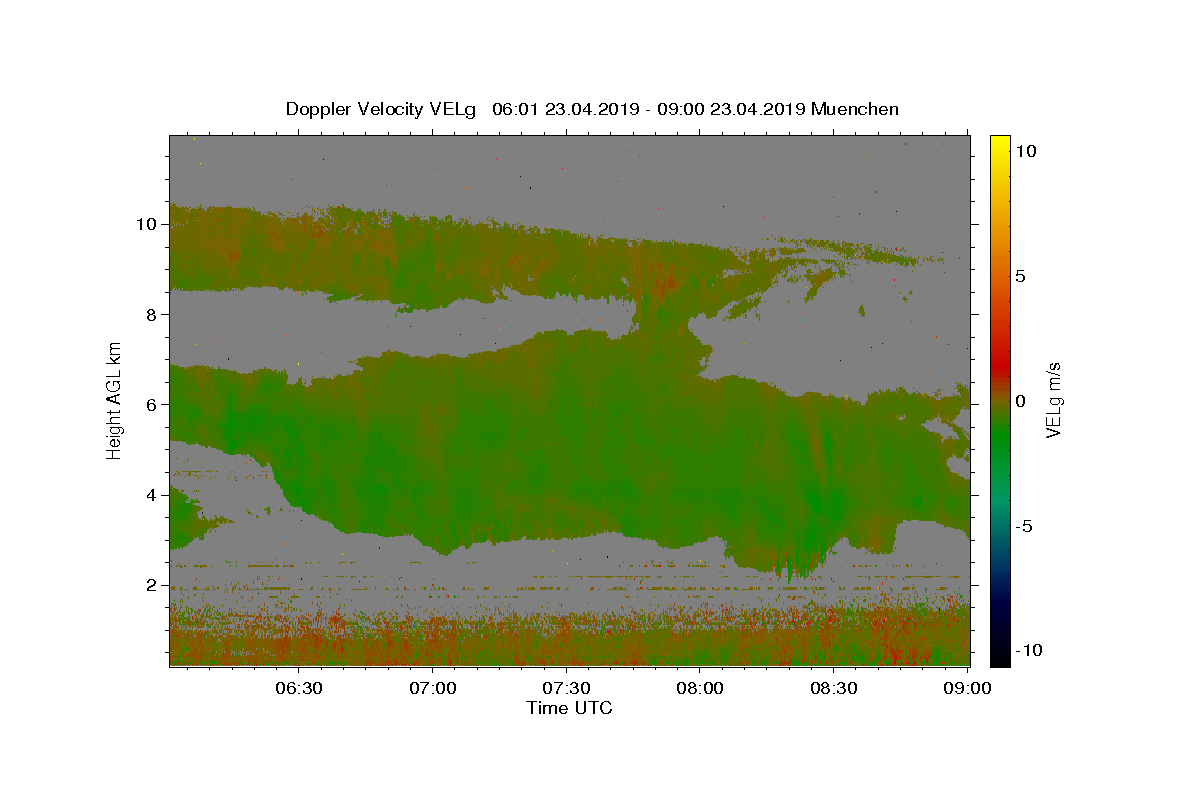Click the colorbar label '5'

(x=1021, y=276)
